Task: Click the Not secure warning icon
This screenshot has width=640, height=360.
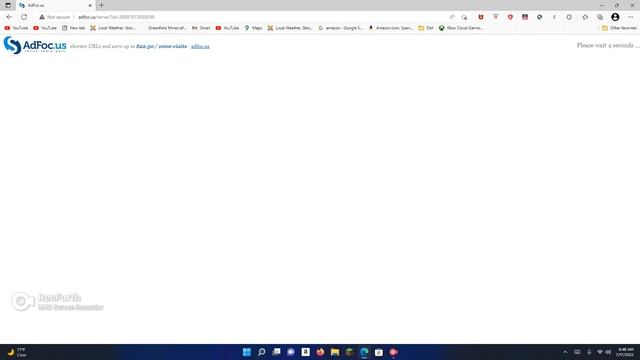Action: click(x=42, y=17)
